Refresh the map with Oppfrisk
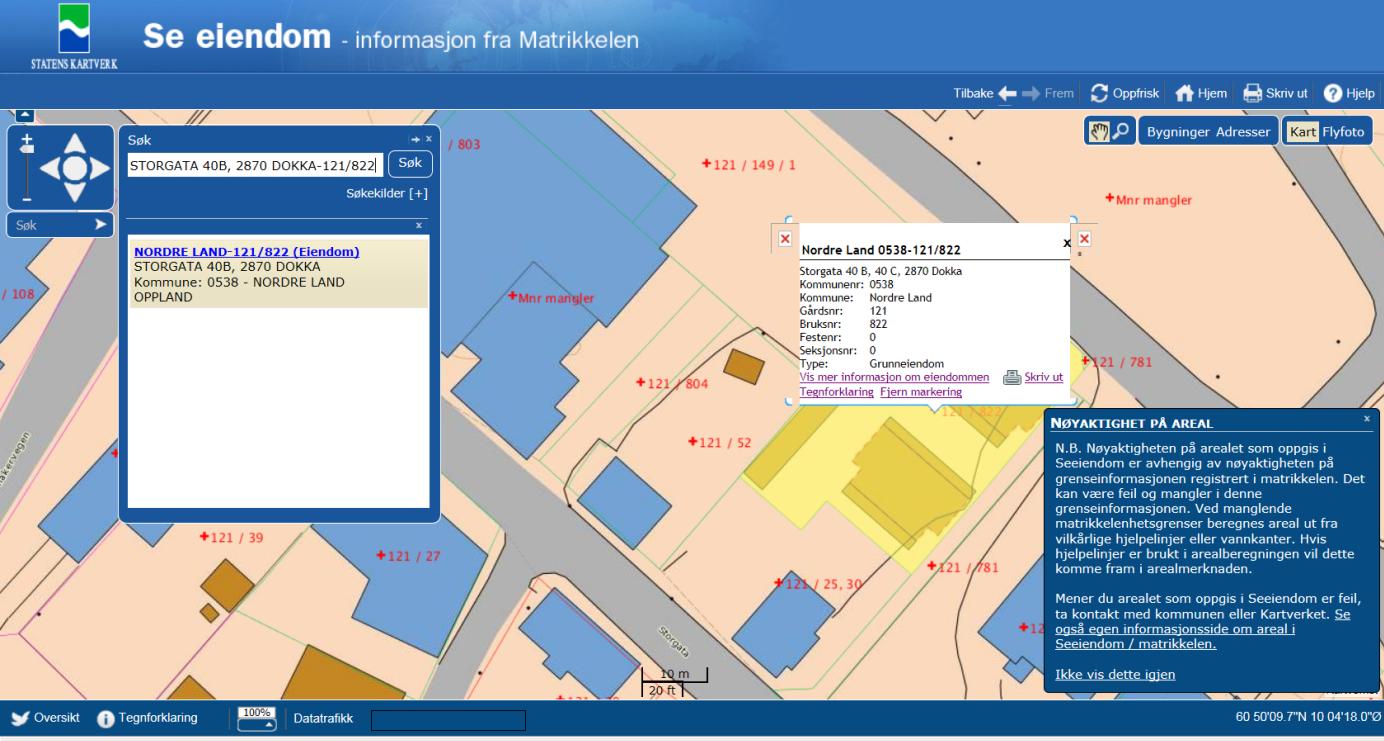The width and height of the screenshot is (1384, 741). 1125,93
